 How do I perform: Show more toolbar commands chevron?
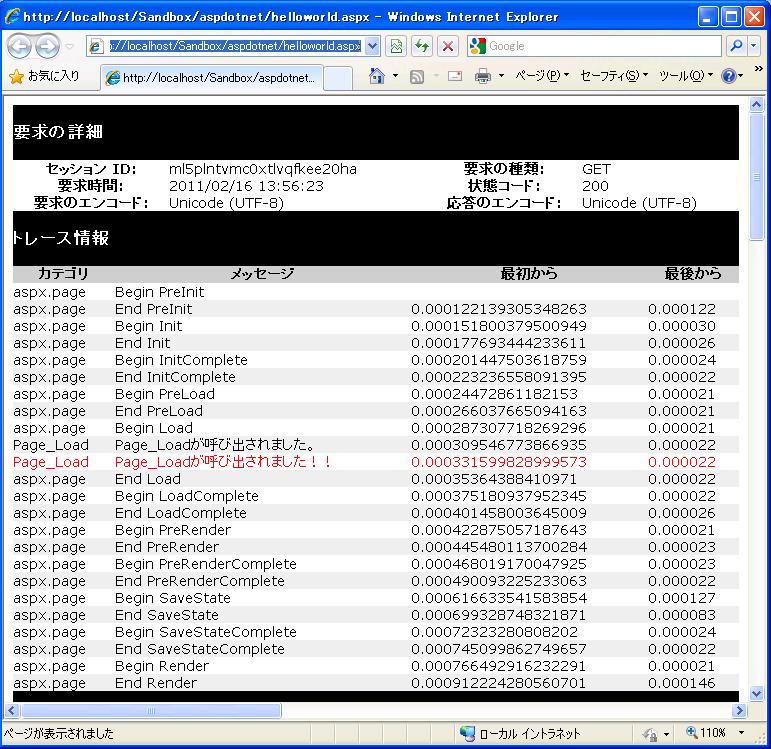tap(758, 68)
